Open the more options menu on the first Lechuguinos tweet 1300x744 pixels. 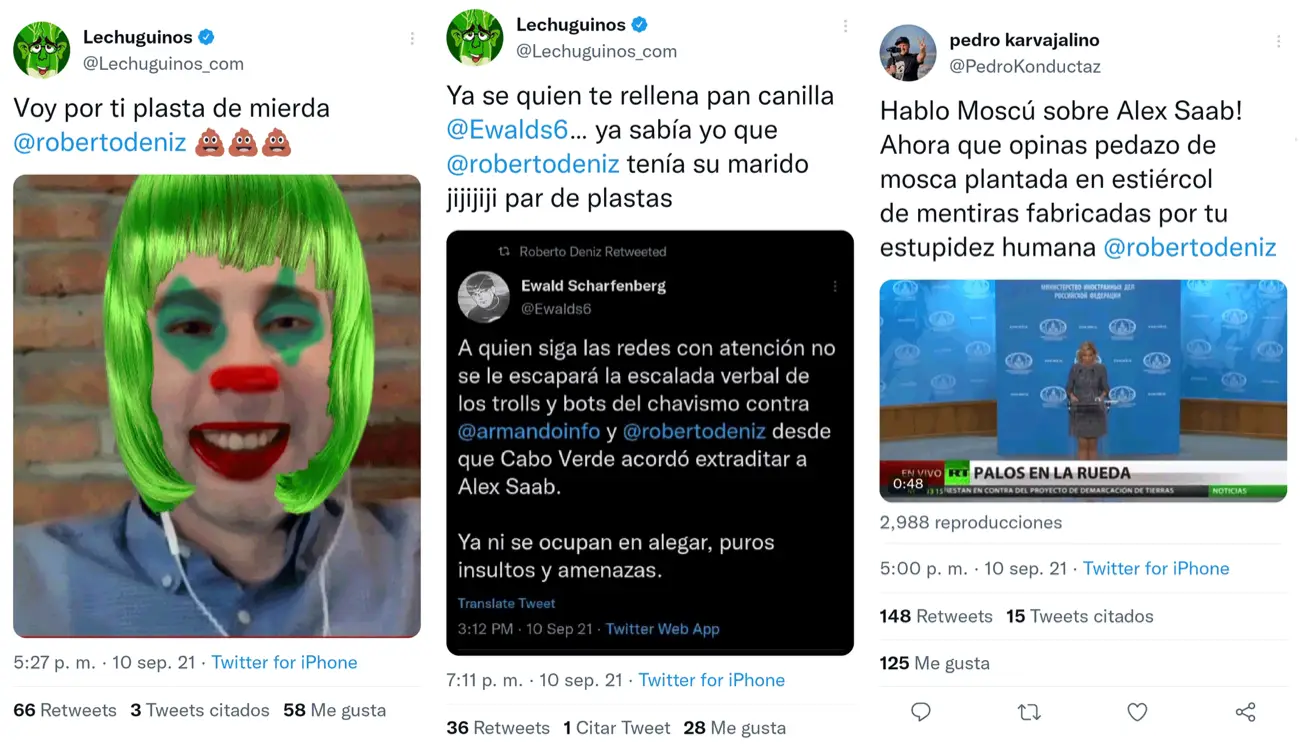pyautogui.click(x=412, y=39)
